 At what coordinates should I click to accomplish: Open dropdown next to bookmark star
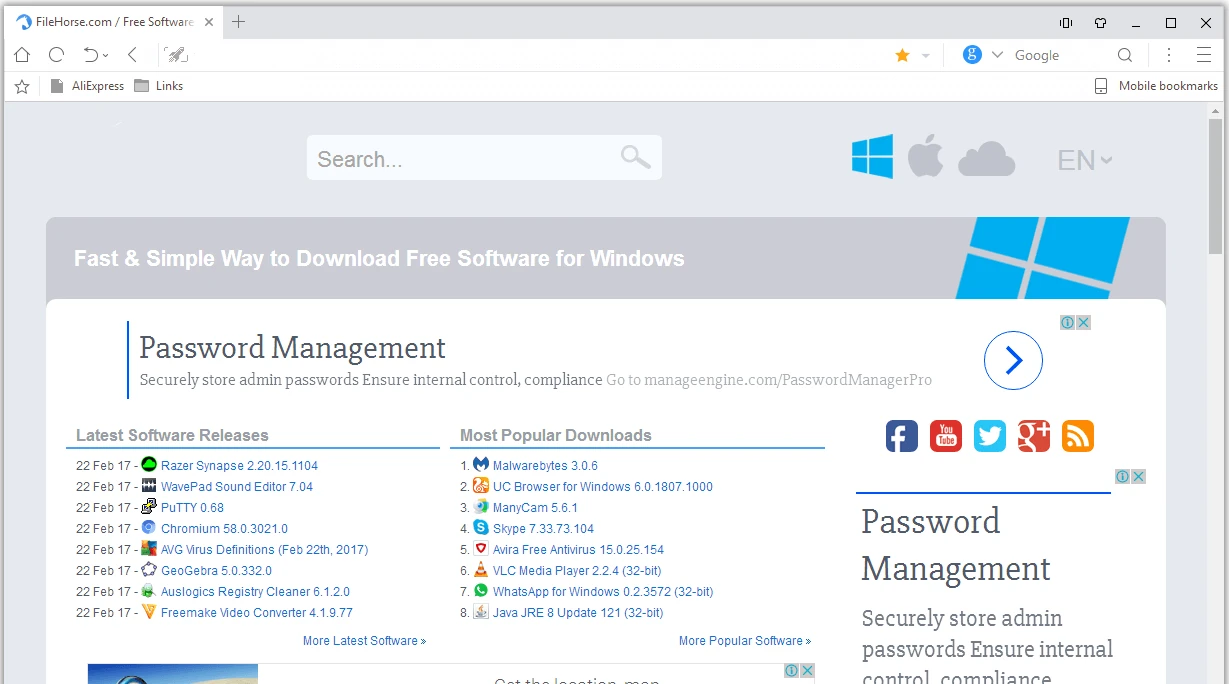(x=926, y=56)
